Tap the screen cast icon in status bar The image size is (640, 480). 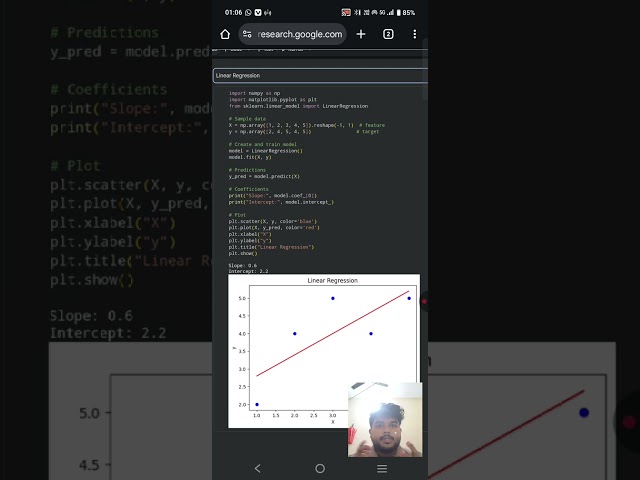tap(346, 13)
